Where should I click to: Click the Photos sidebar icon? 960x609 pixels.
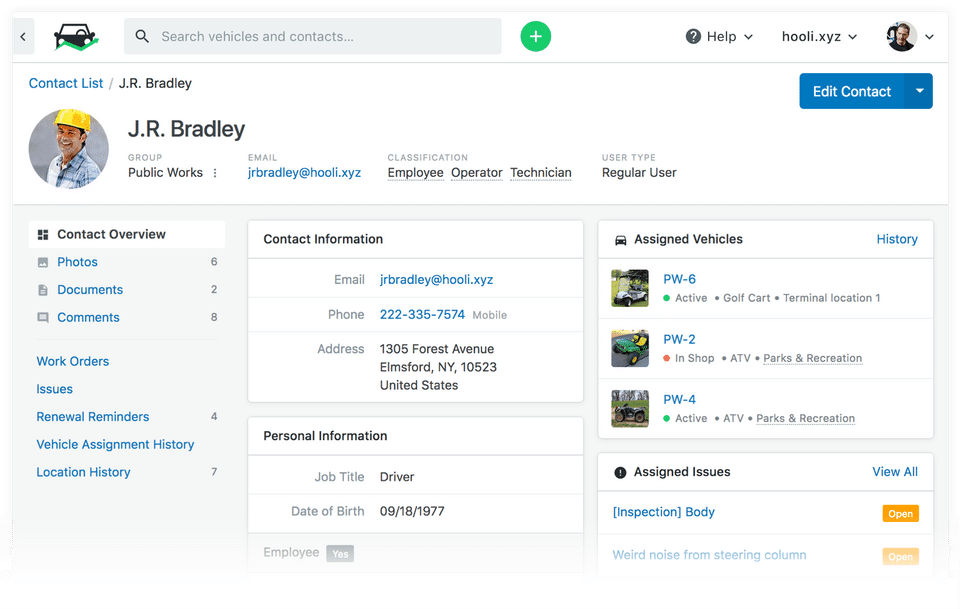click(43, 263)
